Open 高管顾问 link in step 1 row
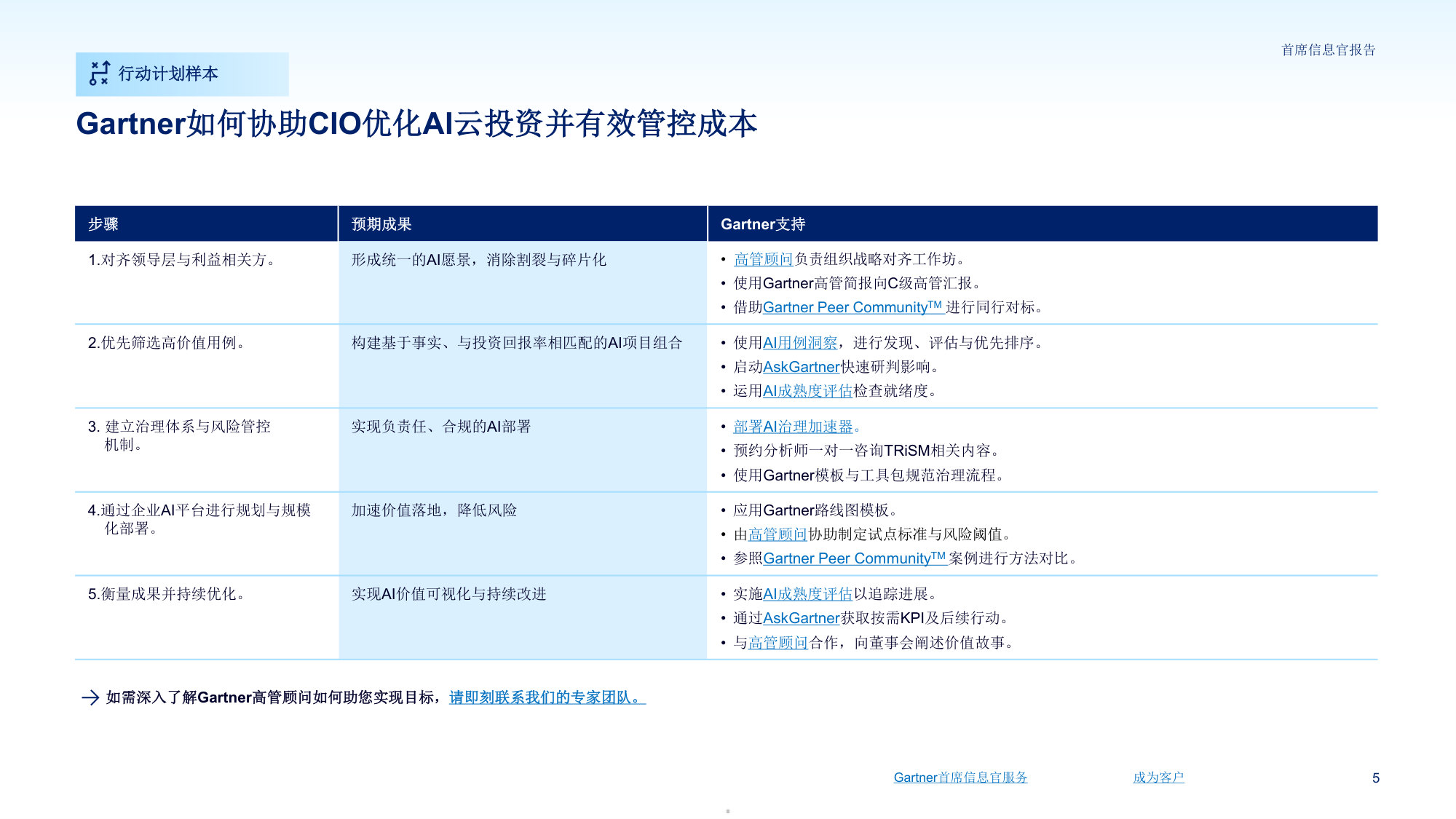Screen dimensions: 1456x819 (763, 259)
